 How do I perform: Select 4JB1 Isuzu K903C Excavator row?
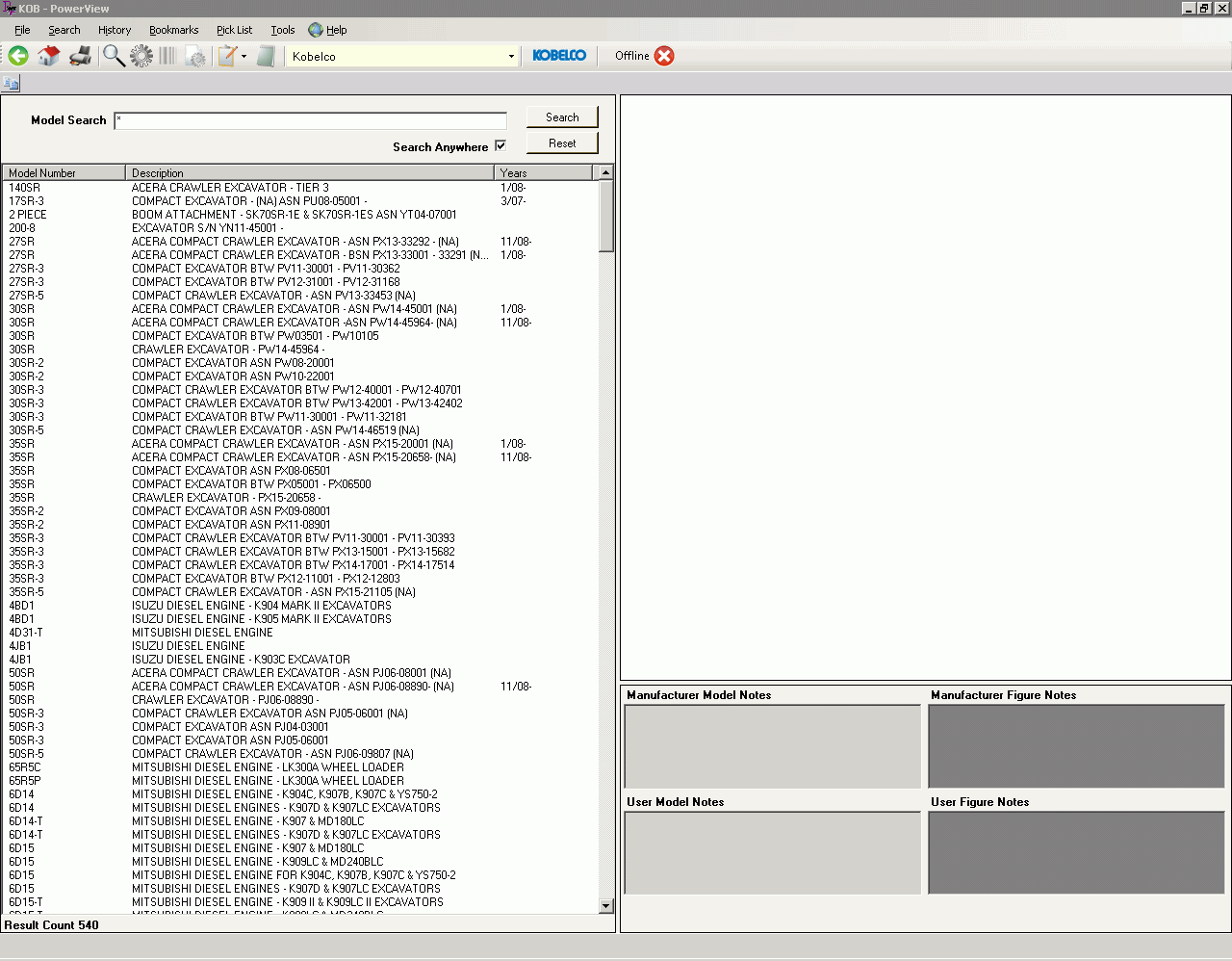300,660
